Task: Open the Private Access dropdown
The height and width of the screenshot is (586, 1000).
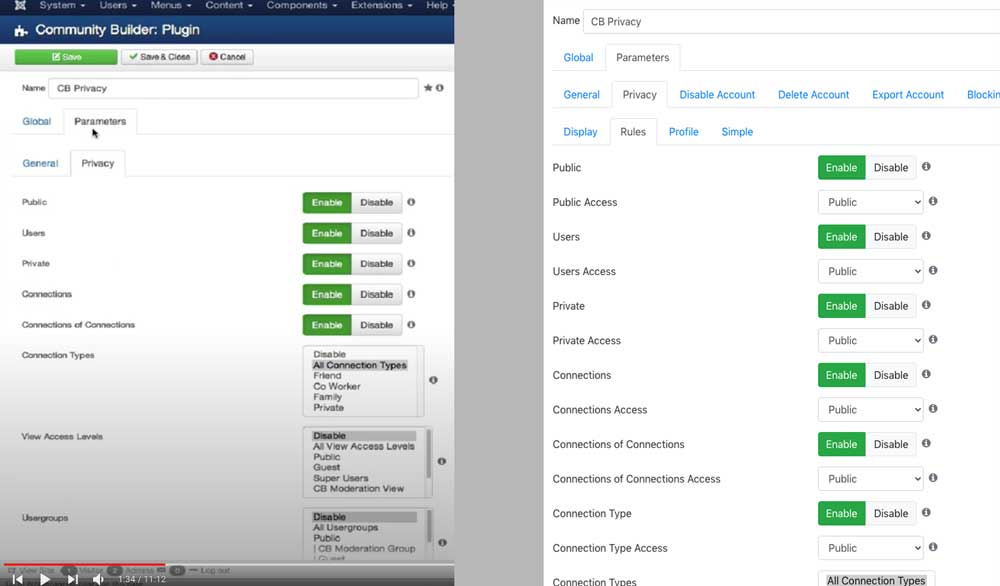Action: tap(871, 341)
